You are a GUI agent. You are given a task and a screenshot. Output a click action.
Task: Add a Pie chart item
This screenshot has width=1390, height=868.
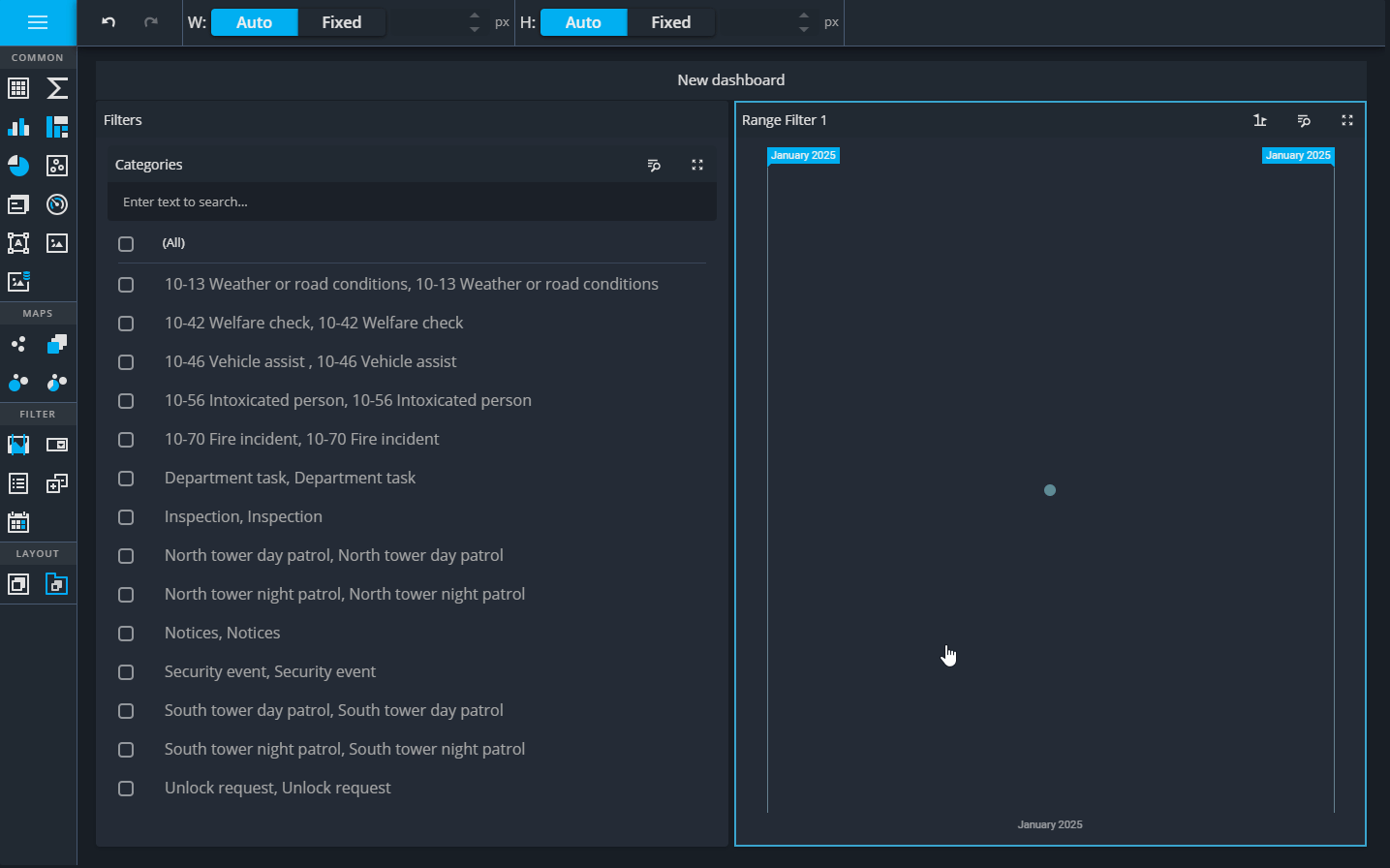click(18, 166)
